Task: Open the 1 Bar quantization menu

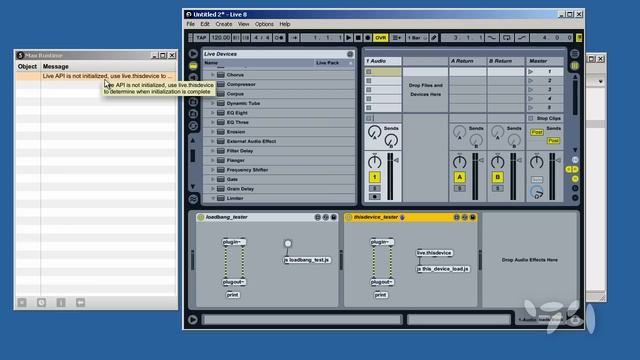Action: click(416, 38)
